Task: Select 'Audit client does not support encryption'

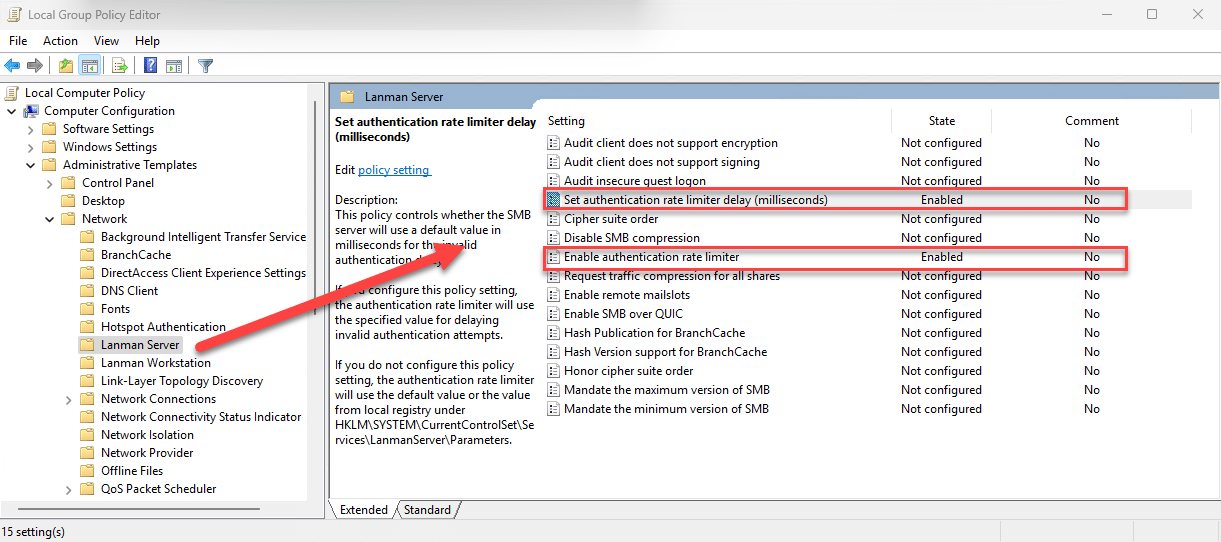Action: [x=670, y=143]
